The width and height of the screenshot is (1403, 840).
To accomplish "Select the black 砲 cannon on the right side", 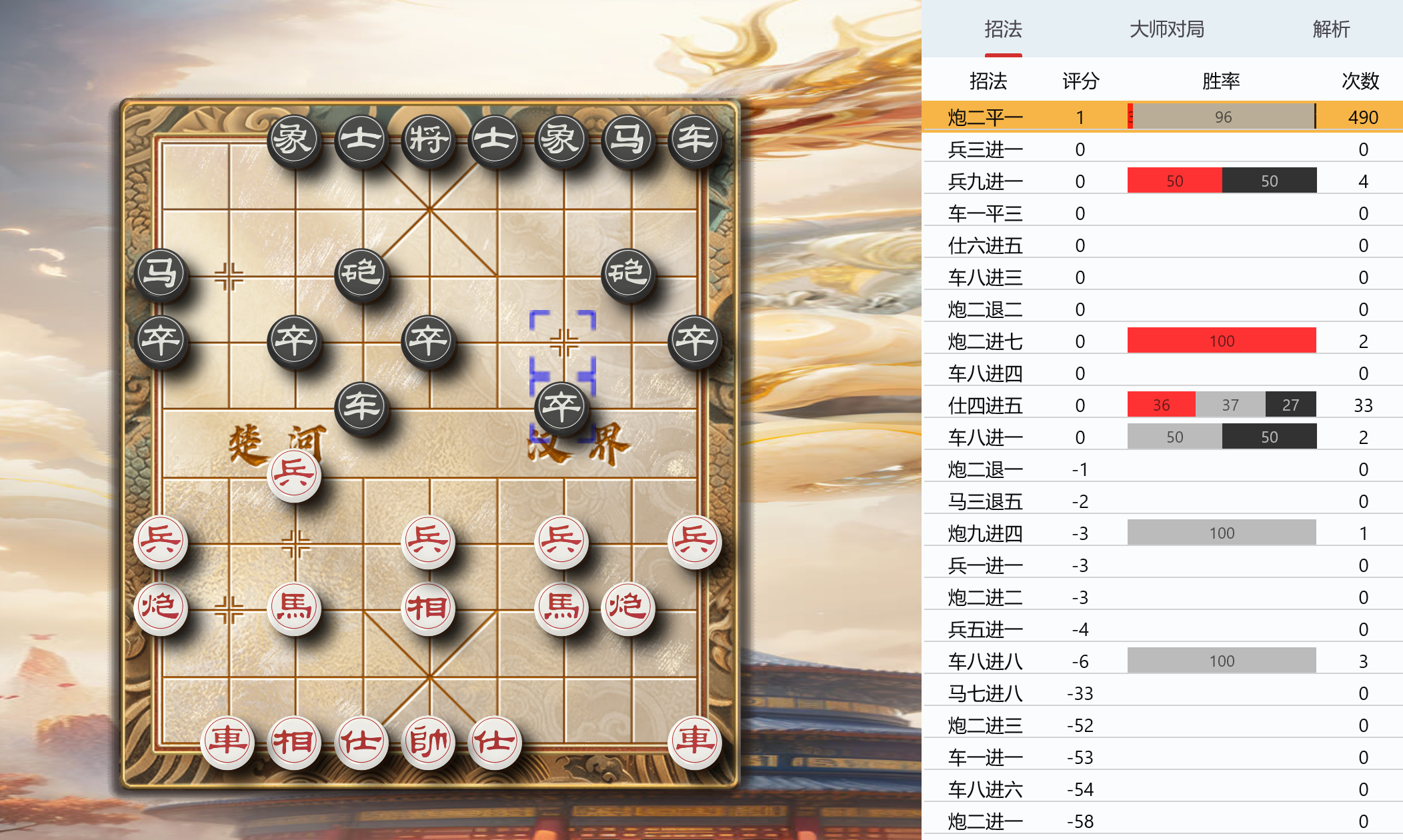I will (x=628, y=274).
